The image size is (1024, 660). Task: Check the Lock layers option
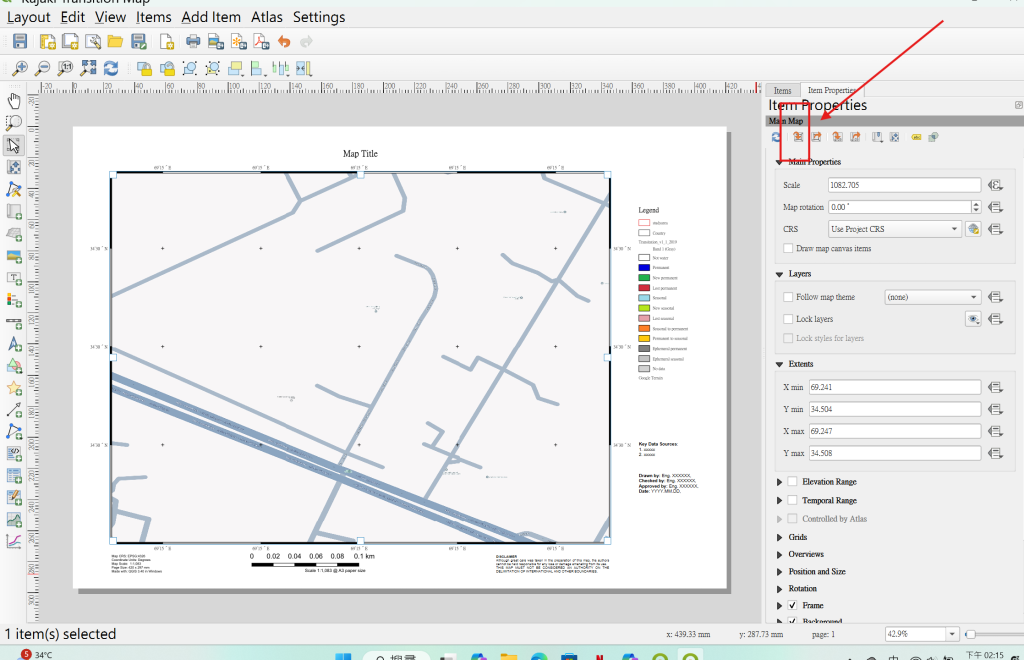coord(788,319)
